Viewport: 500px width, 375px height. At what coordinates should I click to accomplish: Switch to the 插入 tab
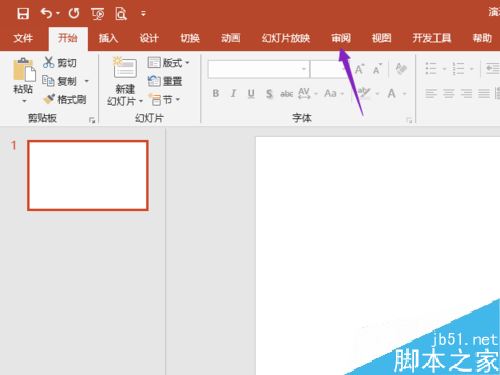108,38
